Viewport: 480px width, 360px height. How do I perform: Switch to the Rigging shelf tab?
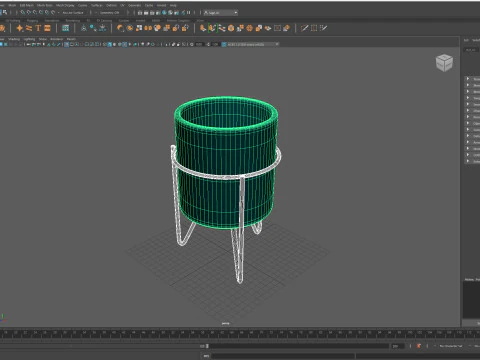32,21
